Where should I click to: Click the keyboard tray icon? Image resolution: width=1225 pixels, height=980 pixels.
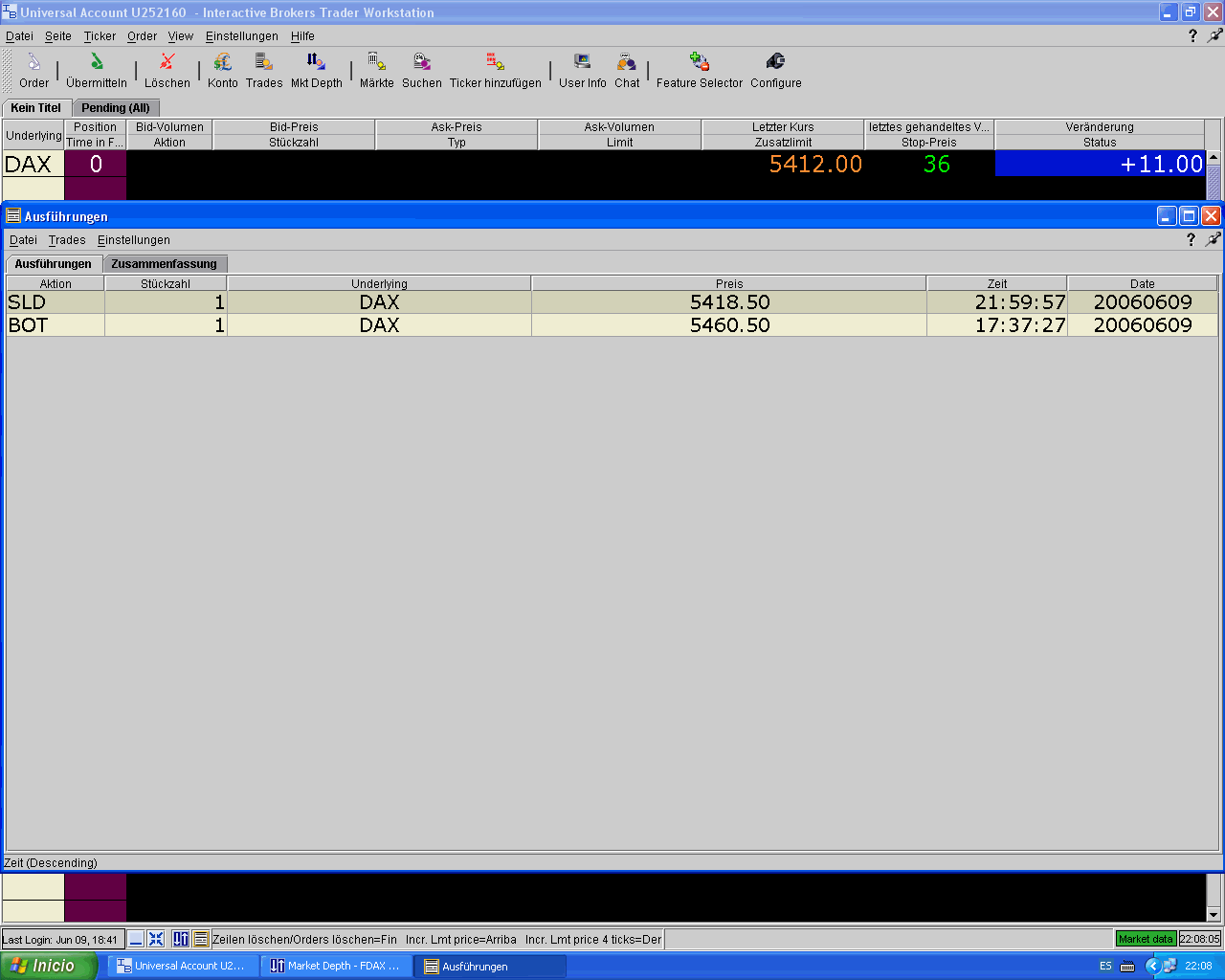(x=1127, y=966)
